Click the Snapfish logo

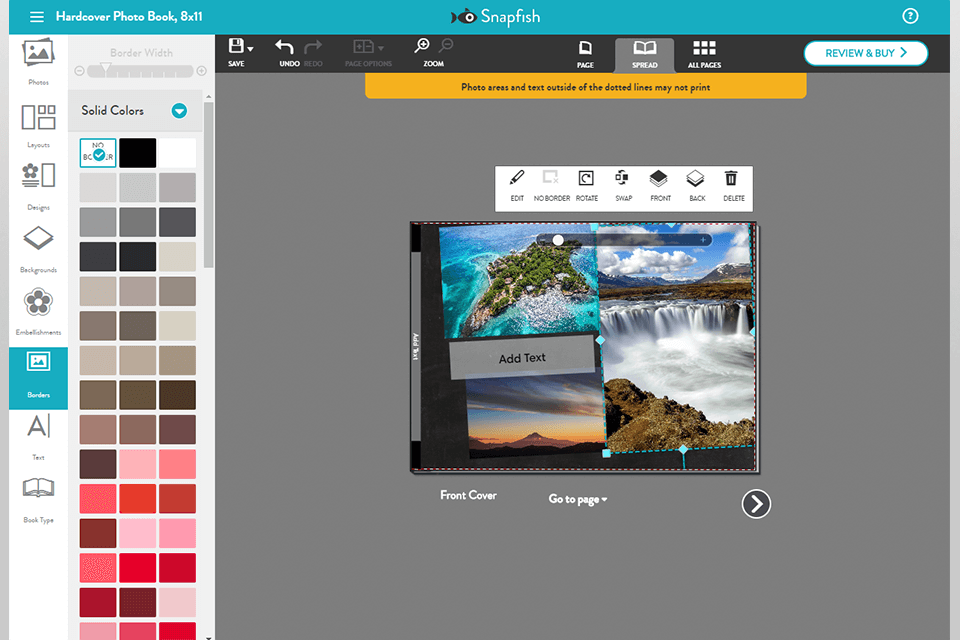[x=495, y=17]
